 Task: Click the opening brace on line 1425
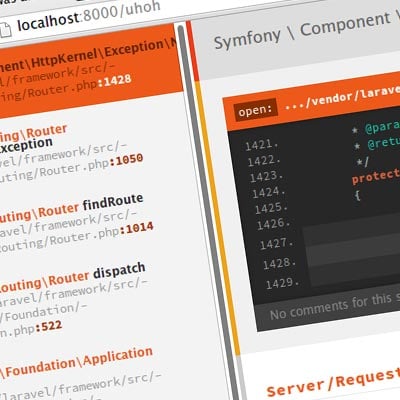pos(357,195)
